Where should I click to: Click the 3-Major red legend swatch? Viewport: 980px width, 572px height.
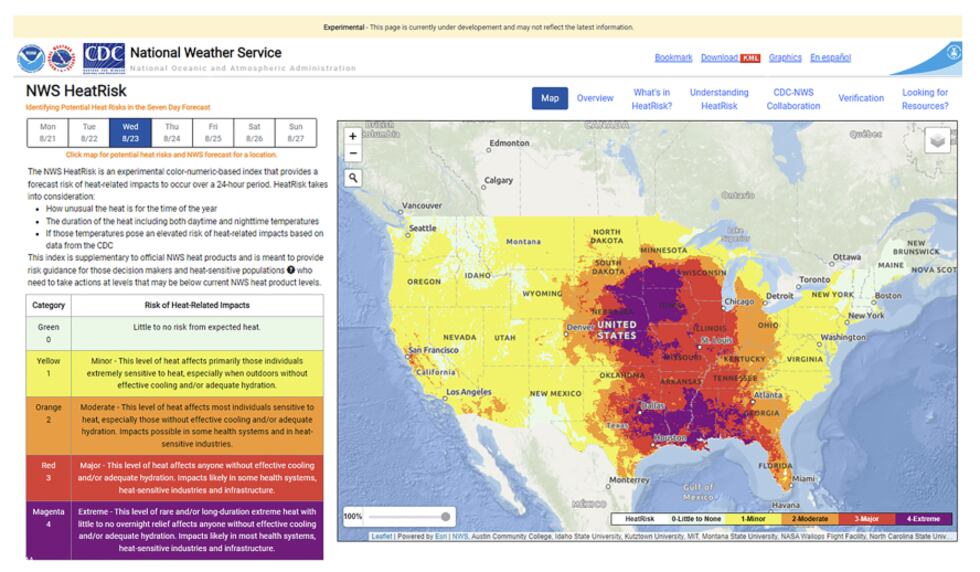(x=866, y=519)
